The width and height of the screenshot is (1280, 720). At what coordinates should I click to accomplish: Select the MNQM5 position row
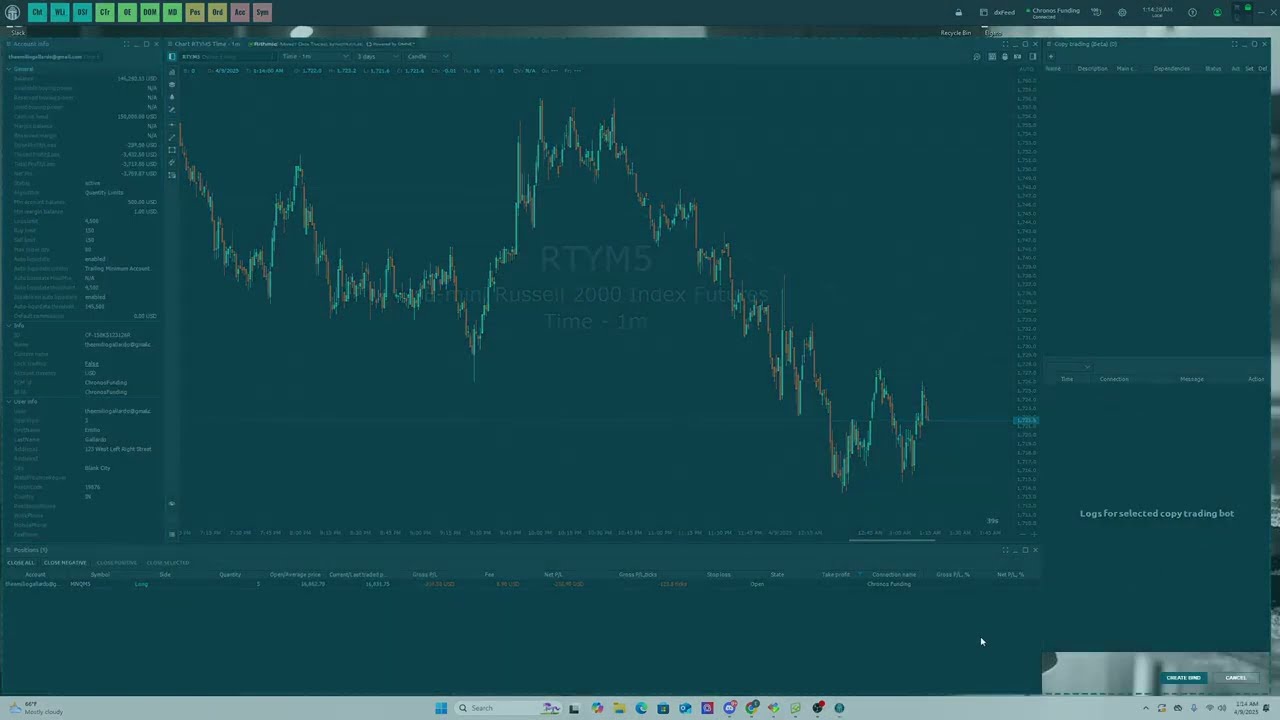point(520,584)
